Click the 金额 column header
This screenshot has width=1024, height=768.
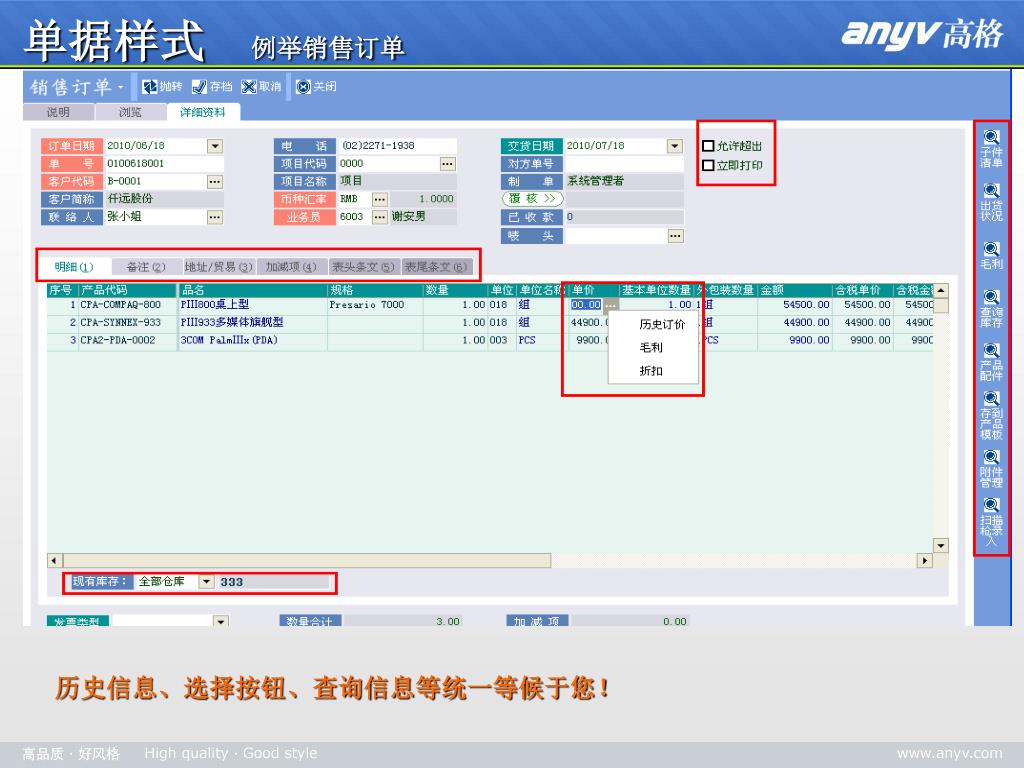click(x=795, y=290)
